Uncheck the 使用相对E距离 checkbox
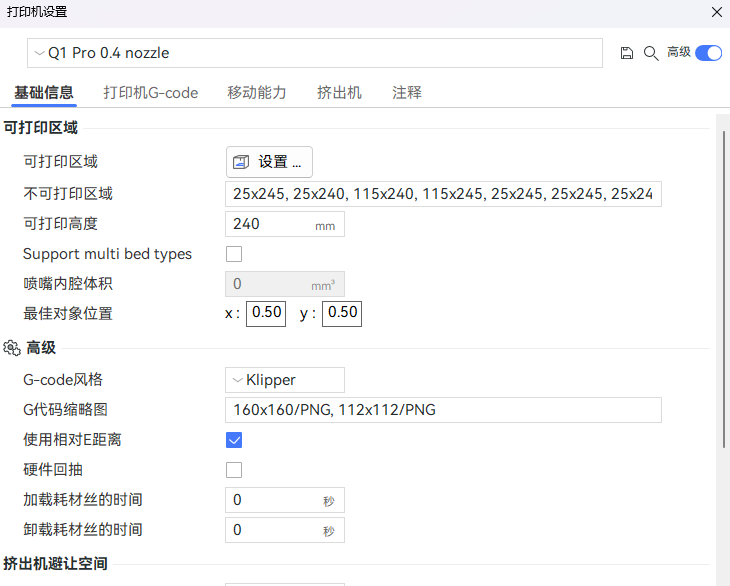 [x=234, y=440]
